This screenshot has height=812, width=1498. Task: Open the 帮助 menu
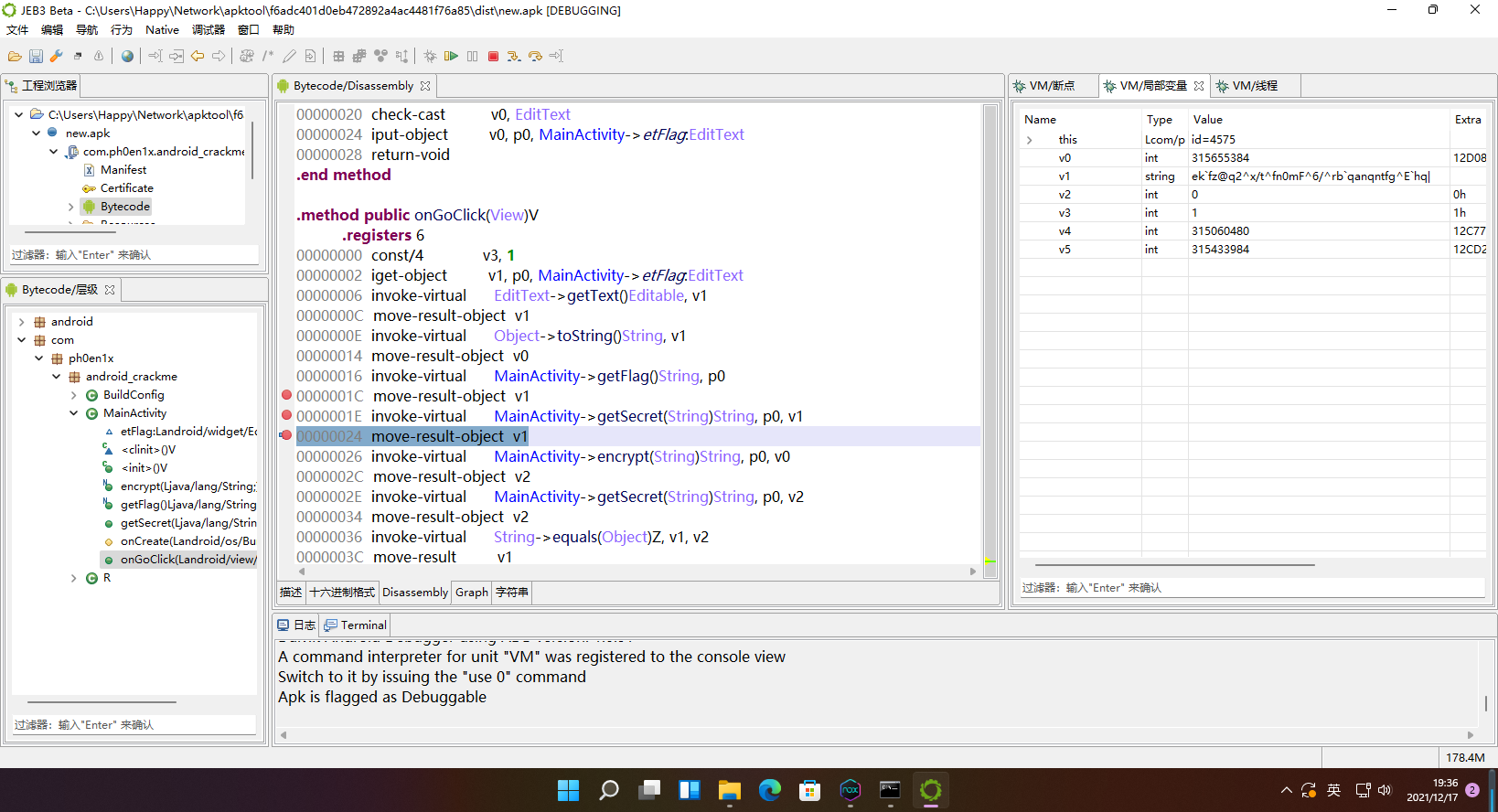point(284,30)
